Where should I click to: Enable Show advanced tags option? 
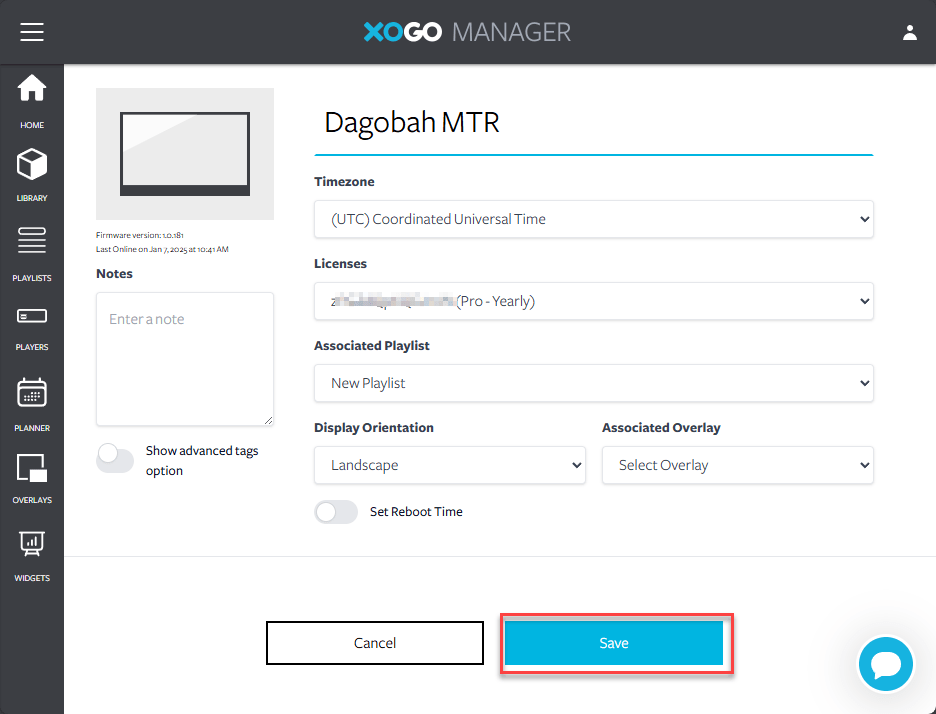(x=115, y=459)
